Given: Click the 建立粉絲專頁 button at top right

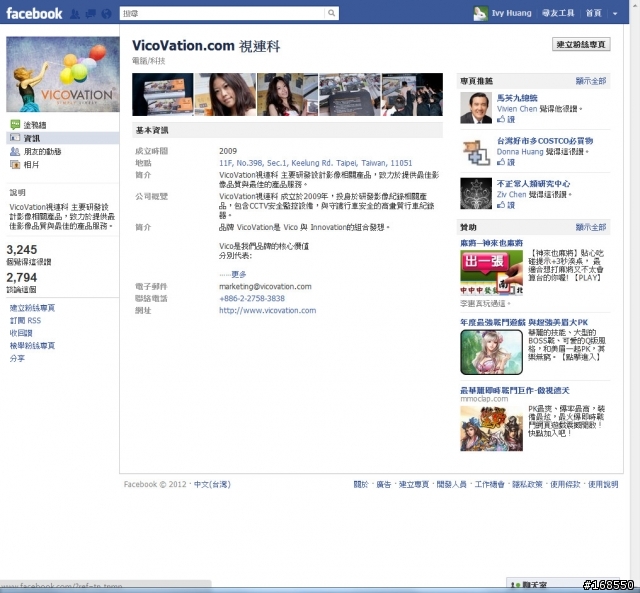Looking at the screenshot, I should [x=581, y=44].
